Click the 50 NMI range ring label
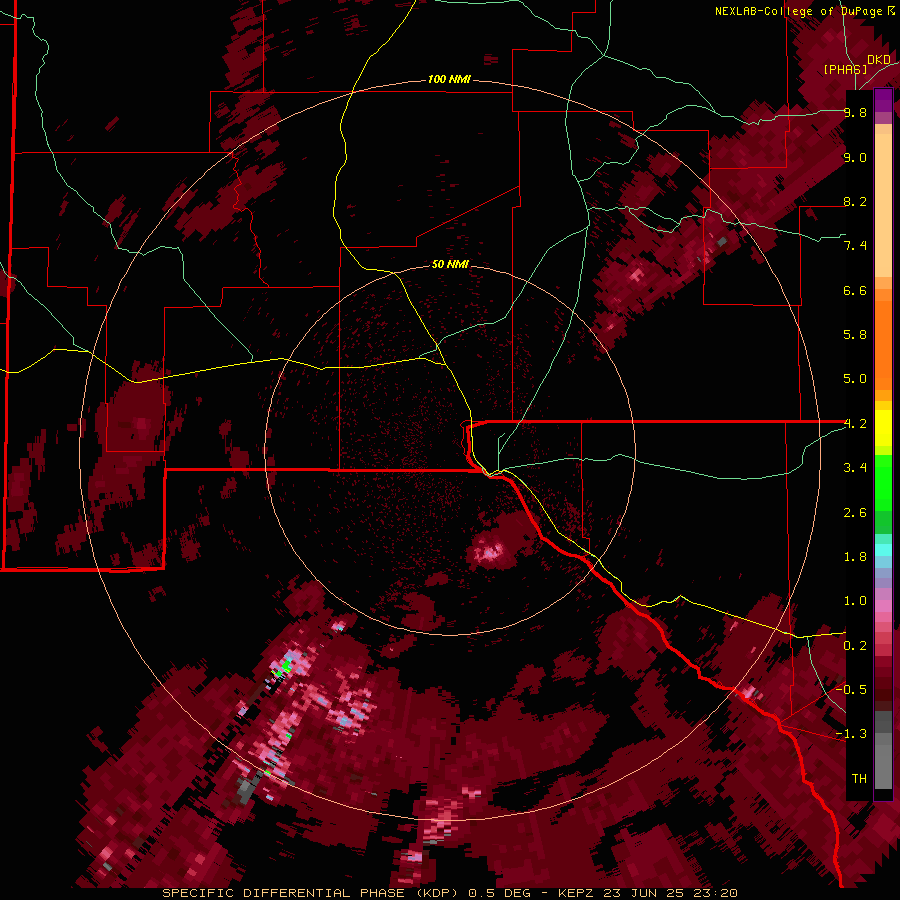Screen dimensions: 900x900 pos(450,264)
